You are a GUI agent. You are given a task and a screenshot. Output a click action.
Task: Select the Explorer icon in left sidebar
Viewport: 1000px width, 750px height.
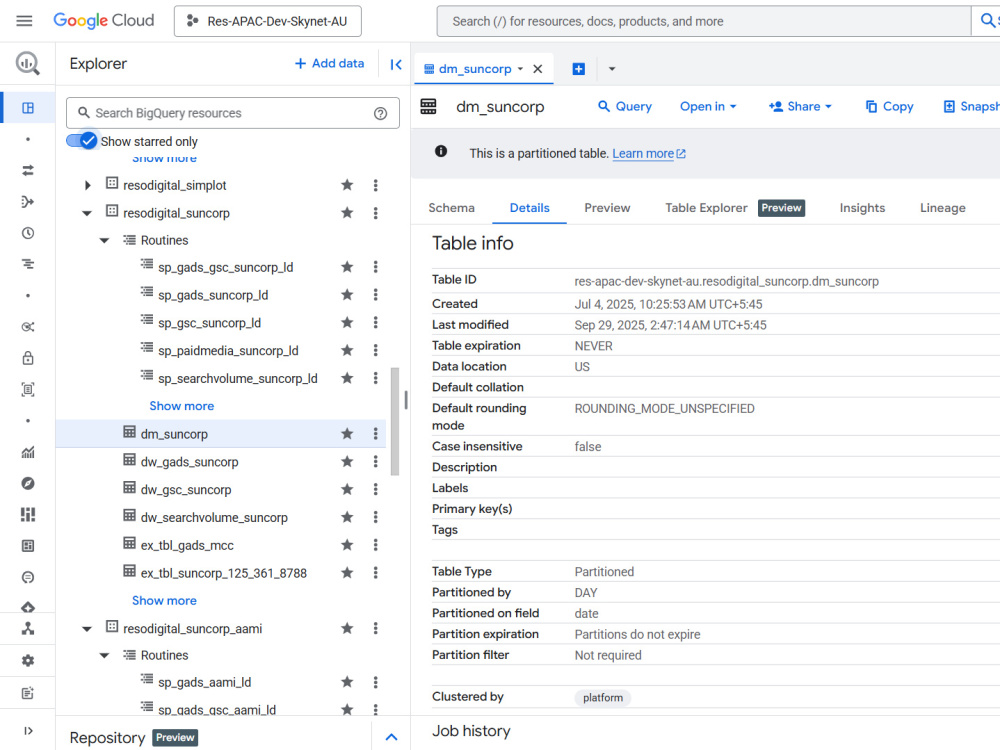pos(27,108)
